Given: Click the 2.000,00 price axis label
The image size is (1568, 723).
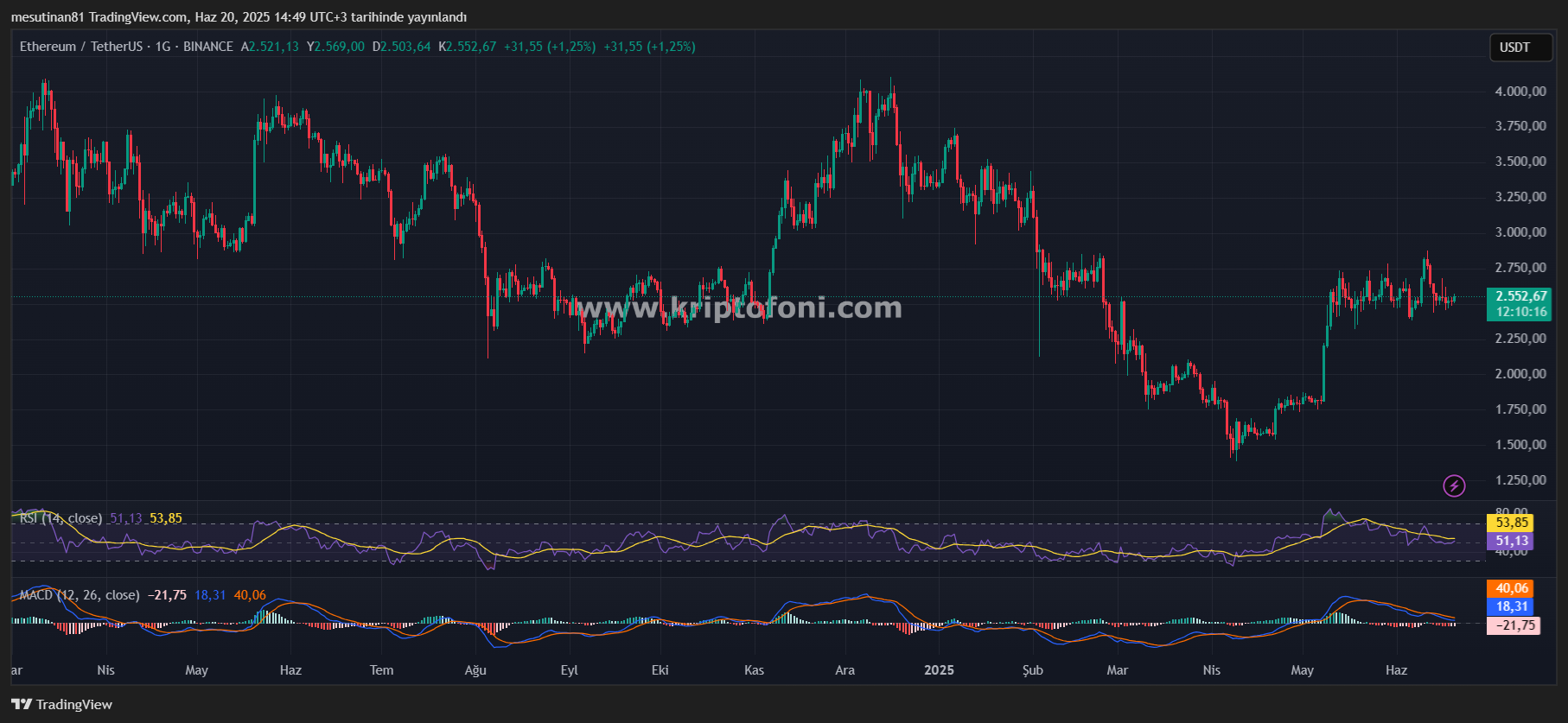Looking at the screenshot, I should tap(1520, 374).
